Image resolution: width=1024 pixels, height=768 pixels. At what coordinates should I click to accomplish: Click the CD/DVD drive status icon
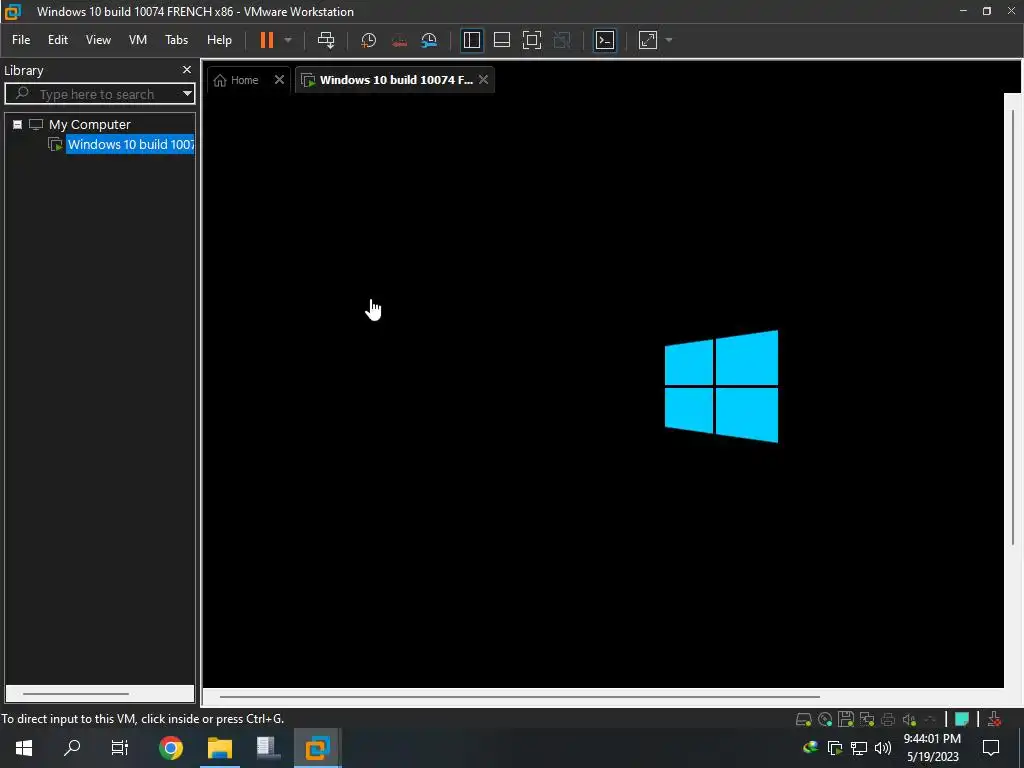click(825, 720)
